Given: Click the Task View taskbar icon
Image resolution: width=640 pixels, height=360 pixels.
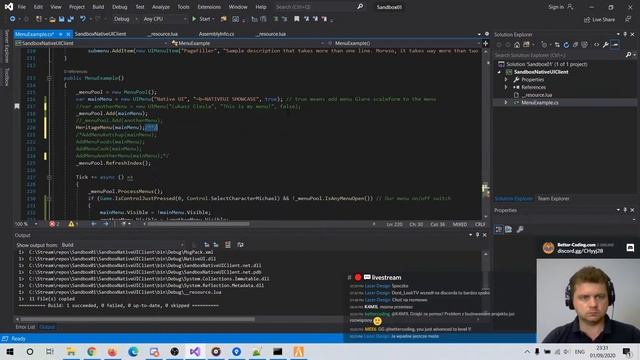Looking at the screenshot, I should point(50,351).
